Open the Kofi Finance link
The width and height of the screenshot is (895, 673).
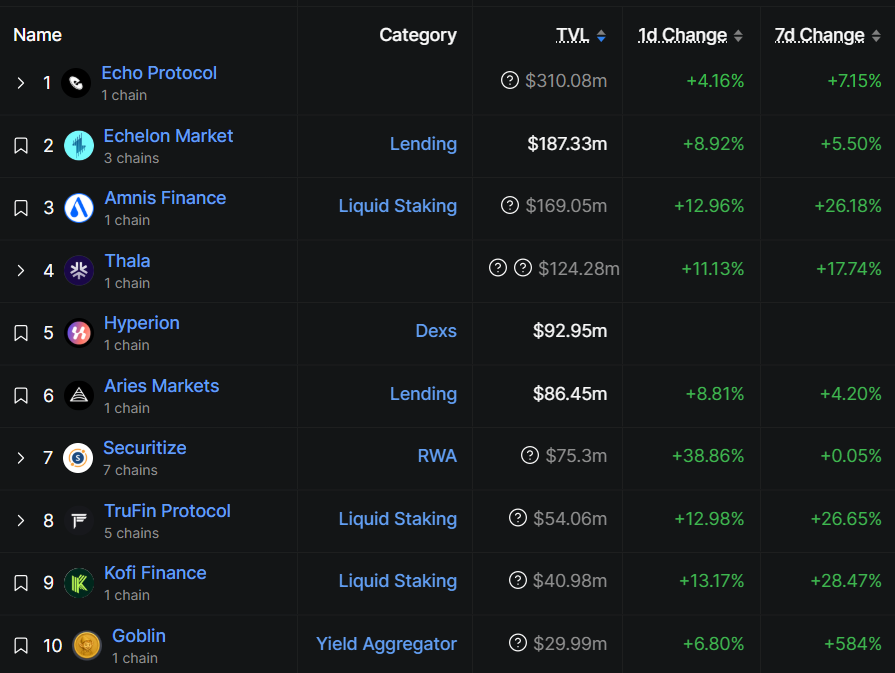pos(155,573)
